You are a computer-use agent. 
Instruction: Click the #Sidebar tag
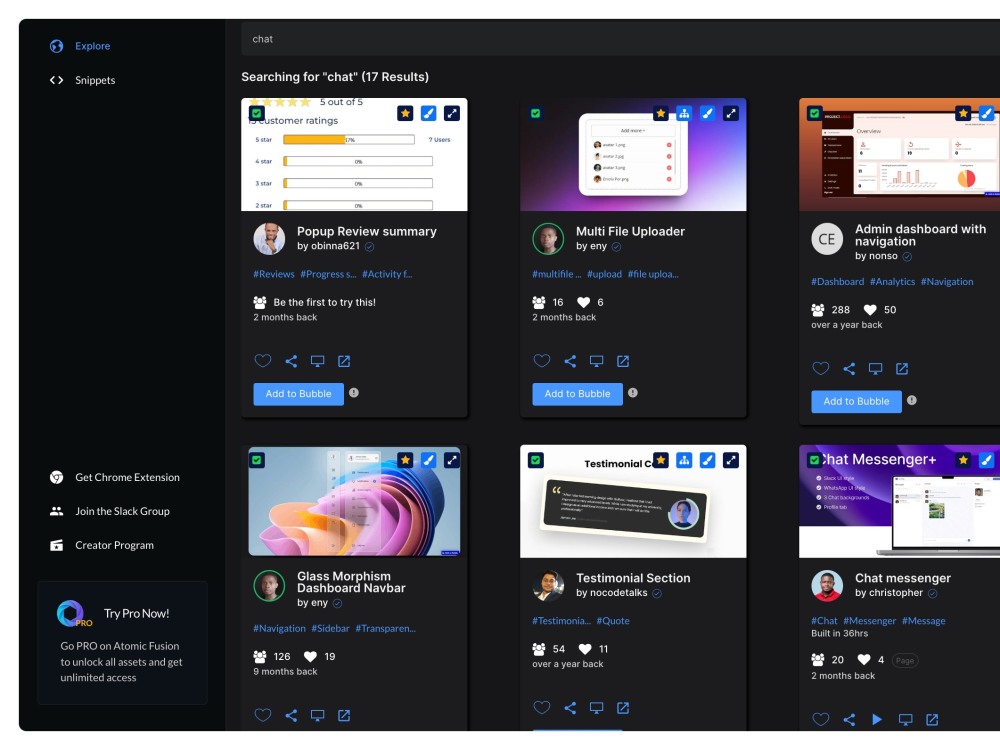click(330, 629)
